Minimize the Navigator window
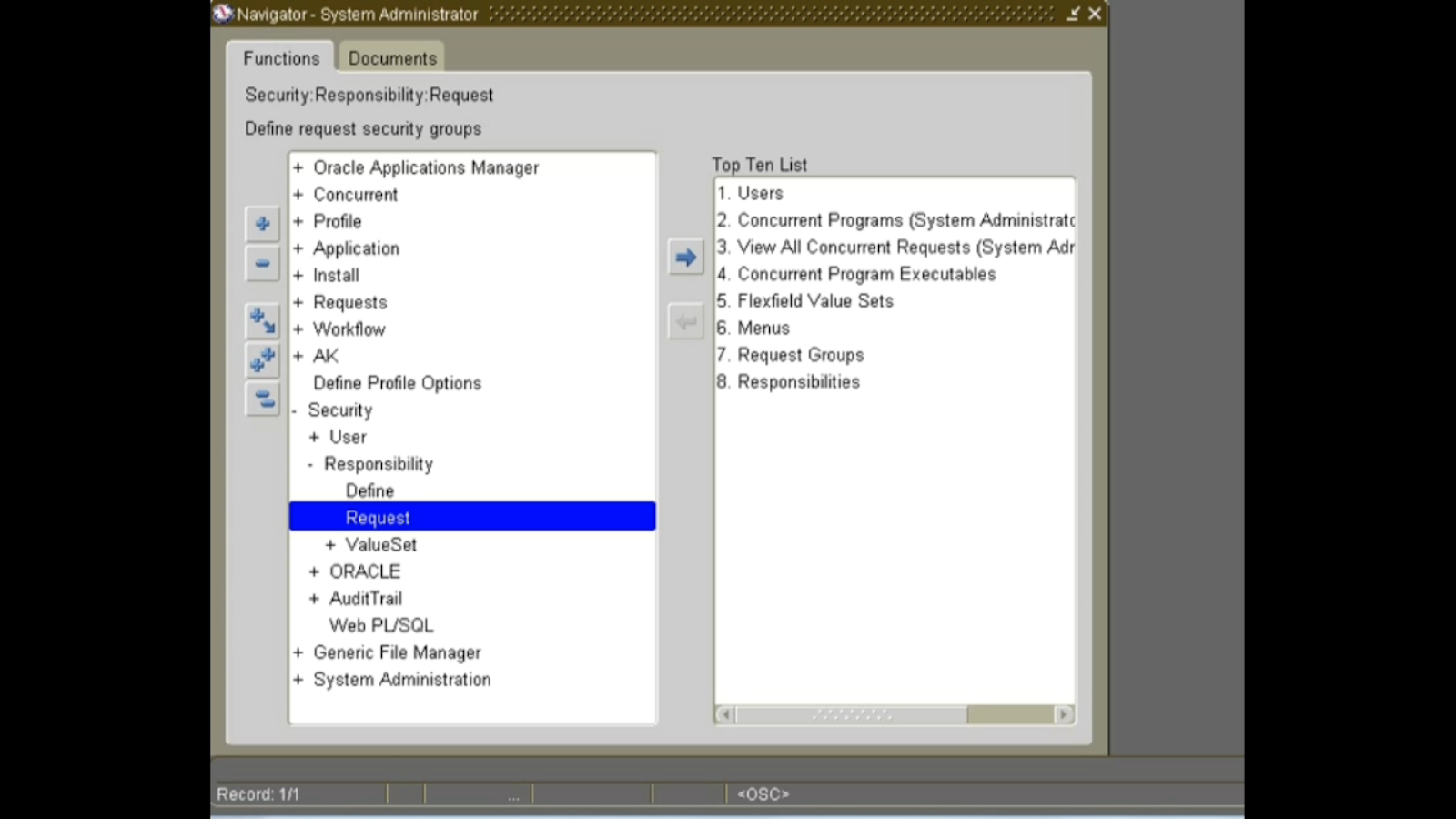Viewport: 1456px width, 819px height. (1073, 14)
